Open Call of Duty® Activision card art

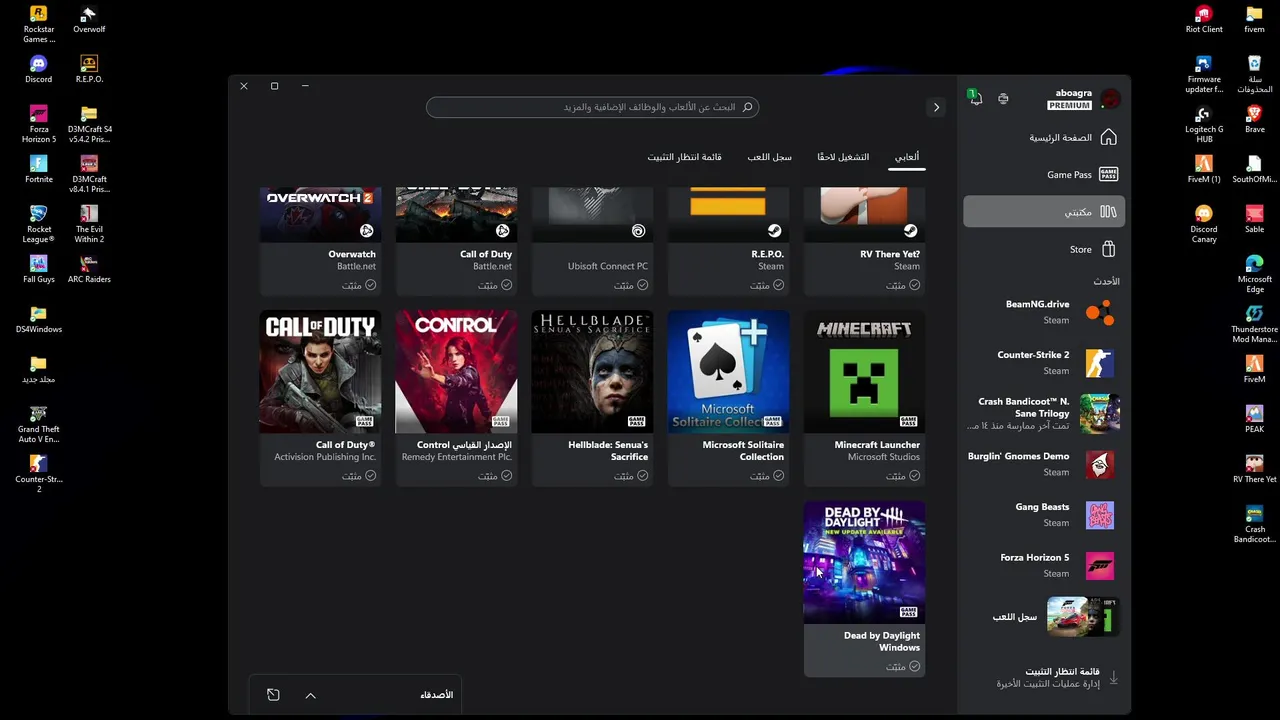(x=320, y=371)
